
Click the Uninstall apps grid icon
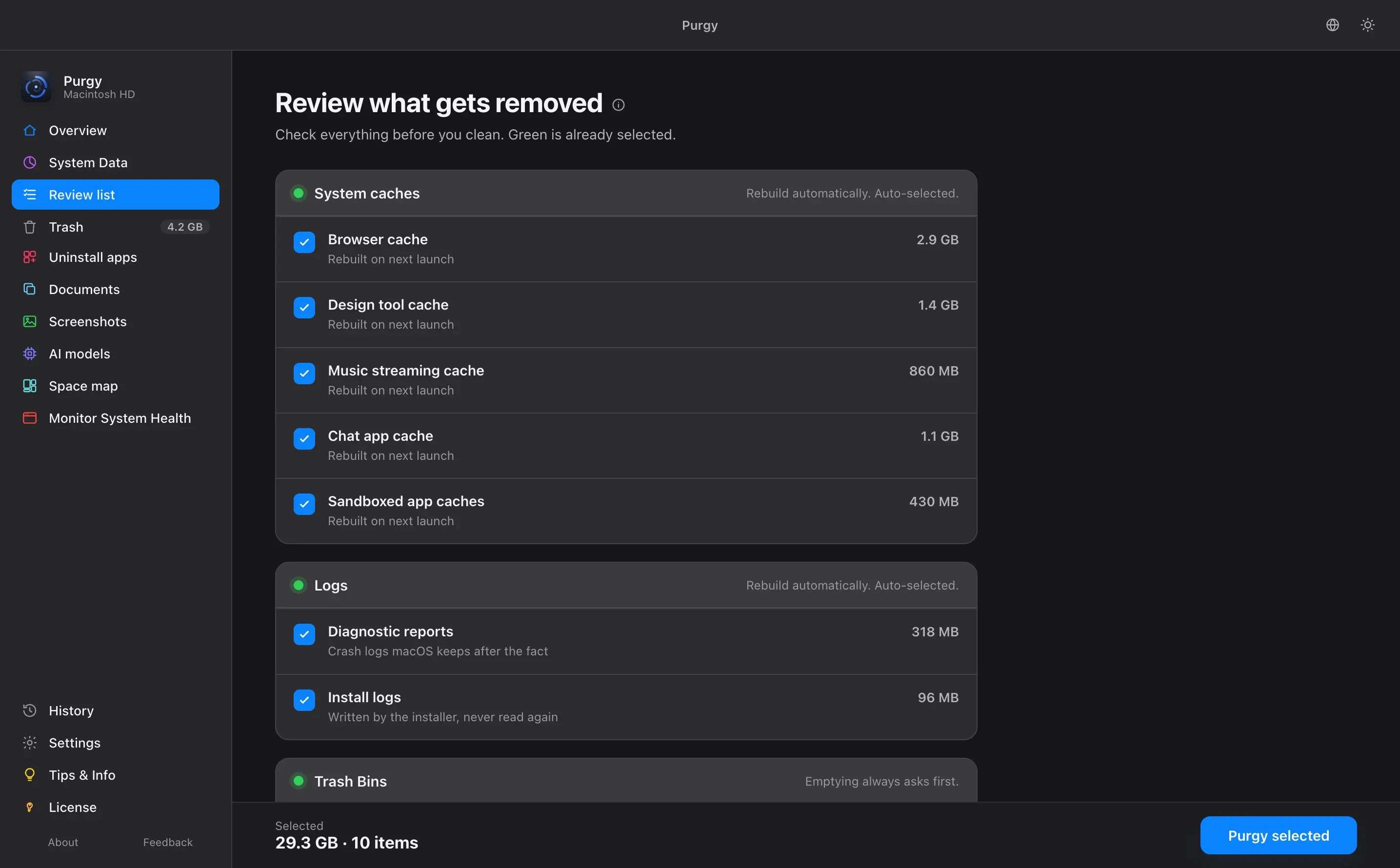click(30, 257)
